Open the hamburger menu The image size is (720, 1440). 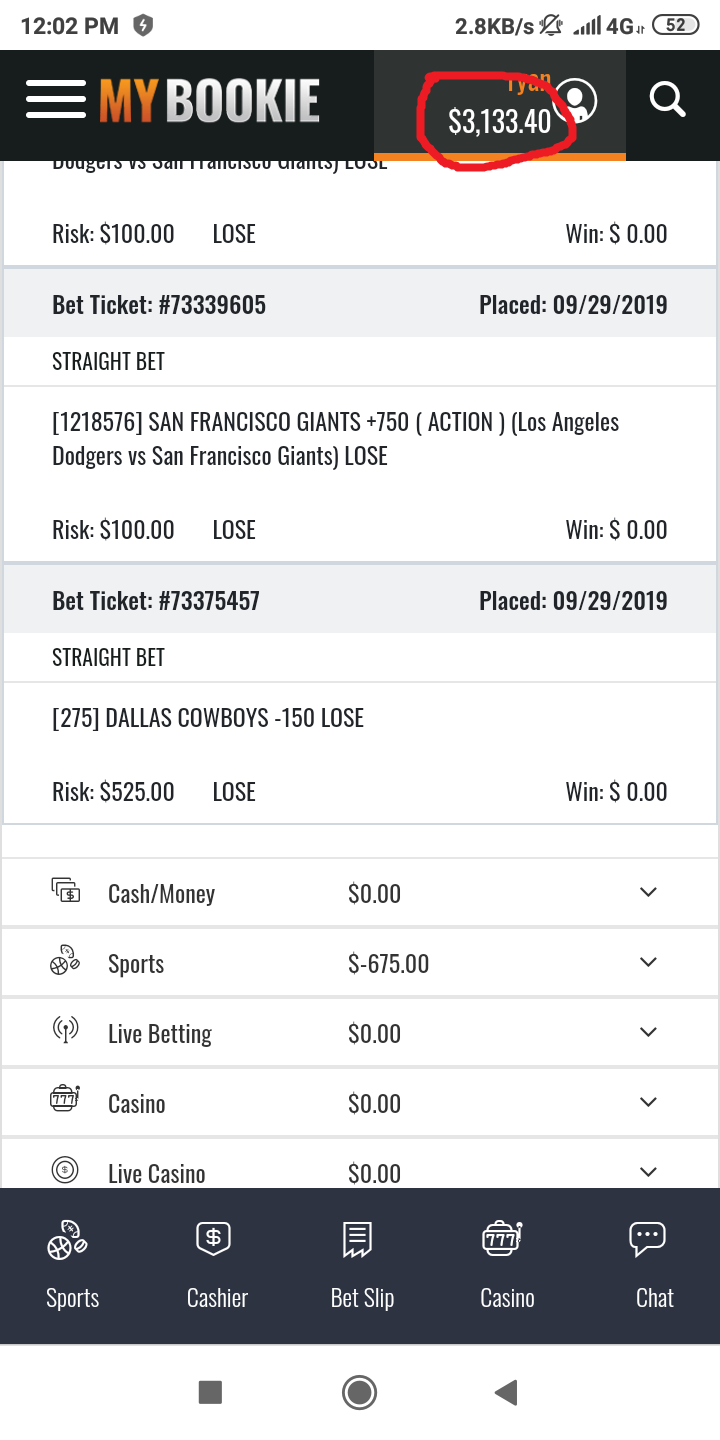pos(56,100)
